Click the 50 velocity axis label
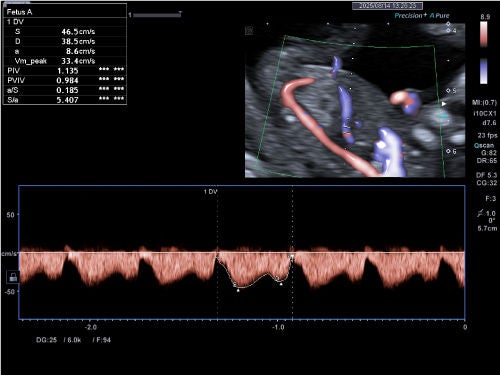The height and width of the screenshot is (375, 500). (x=10, y=215)
